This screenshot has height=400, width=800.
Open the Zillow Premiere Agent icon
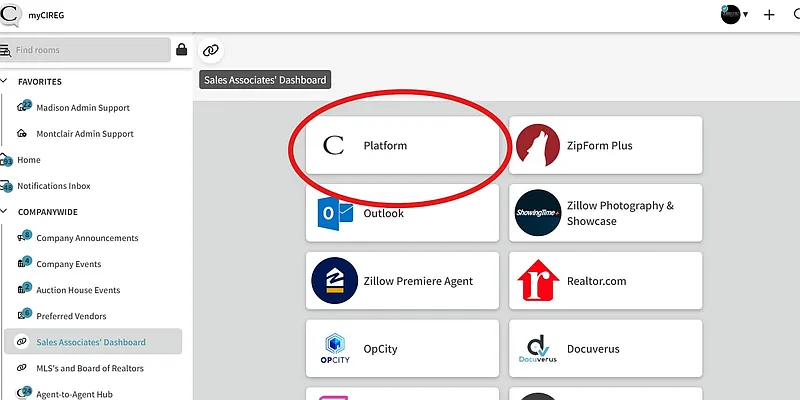(333, 281)
